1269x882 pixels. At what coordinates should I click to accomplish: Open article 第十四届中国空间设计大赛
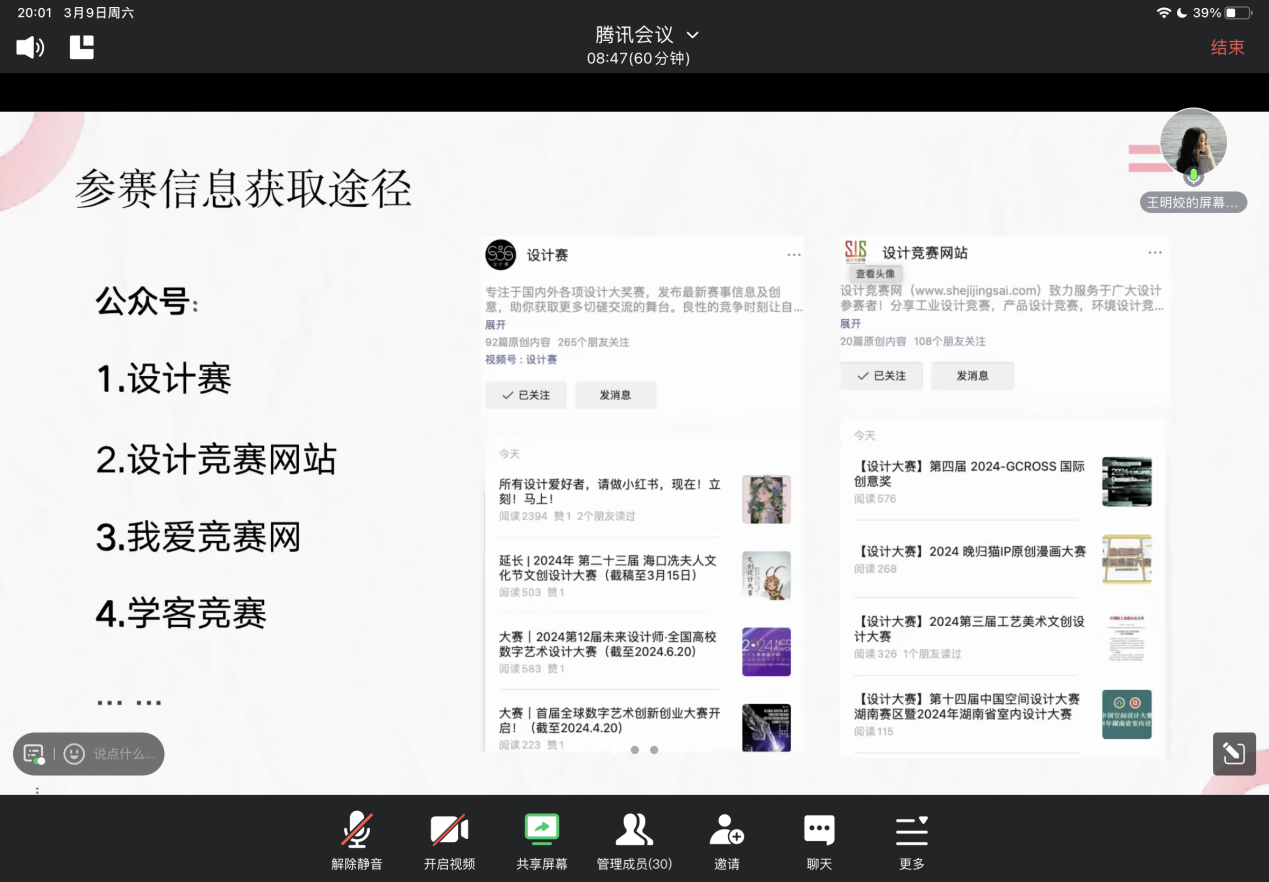967,706
